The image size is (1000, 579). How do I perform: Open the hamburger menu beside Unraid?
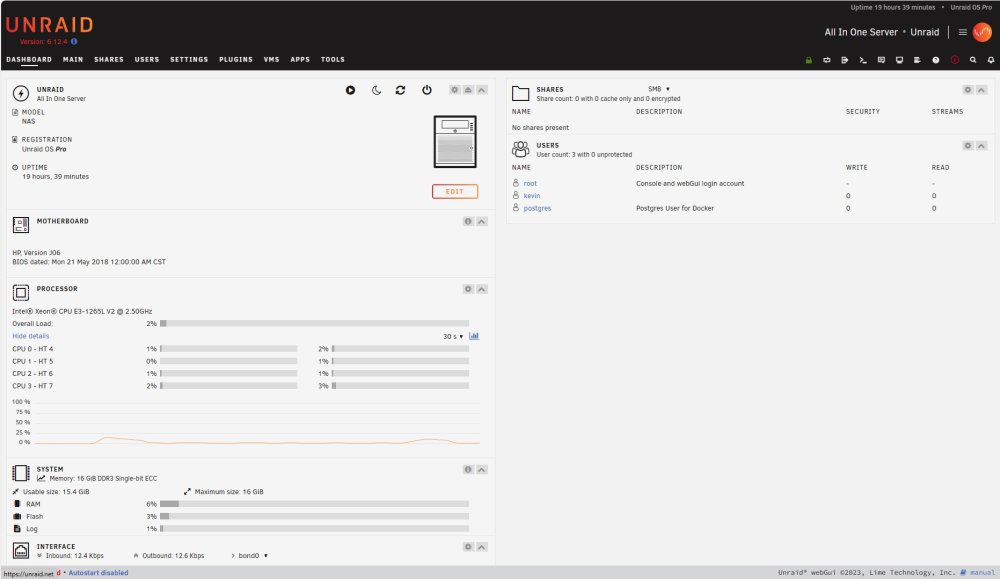pyautogui.click(x=962, y=32)
